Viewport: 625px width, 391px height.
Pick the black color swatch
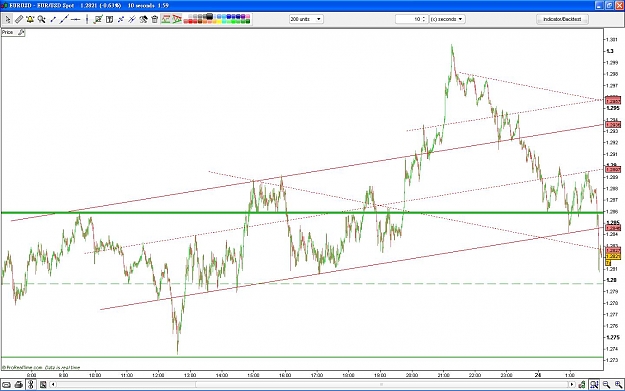(210, 16)
